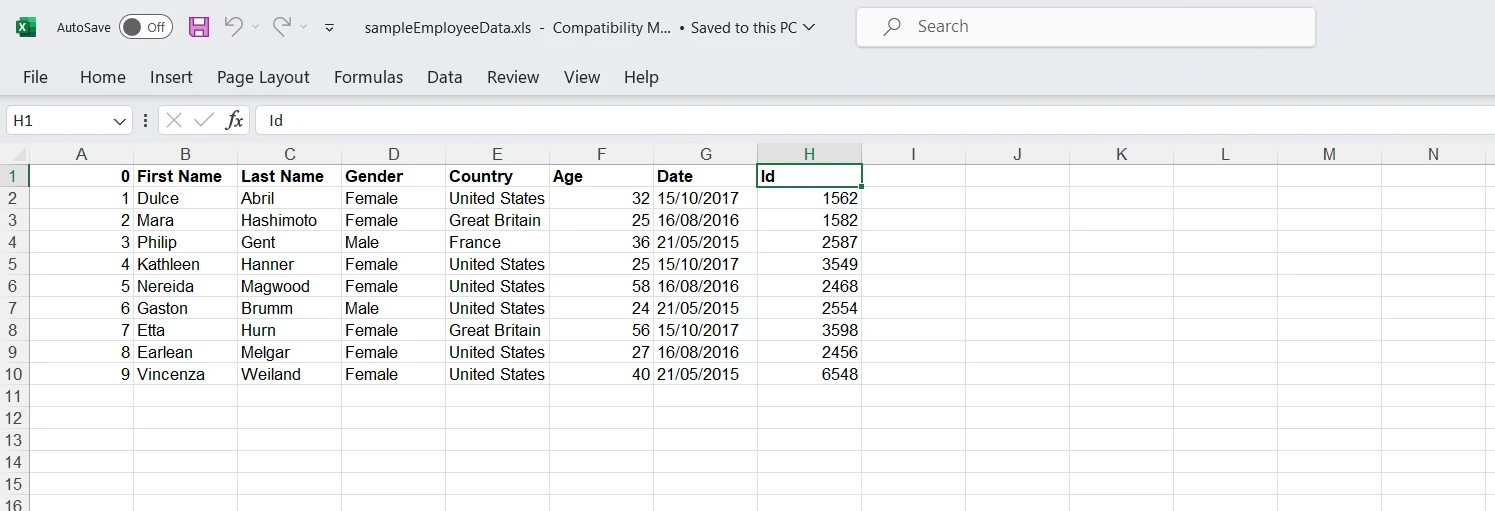Save the workbook with the floppy disk icon
This screenshot has height=511, width=1495.
(199, 28)
